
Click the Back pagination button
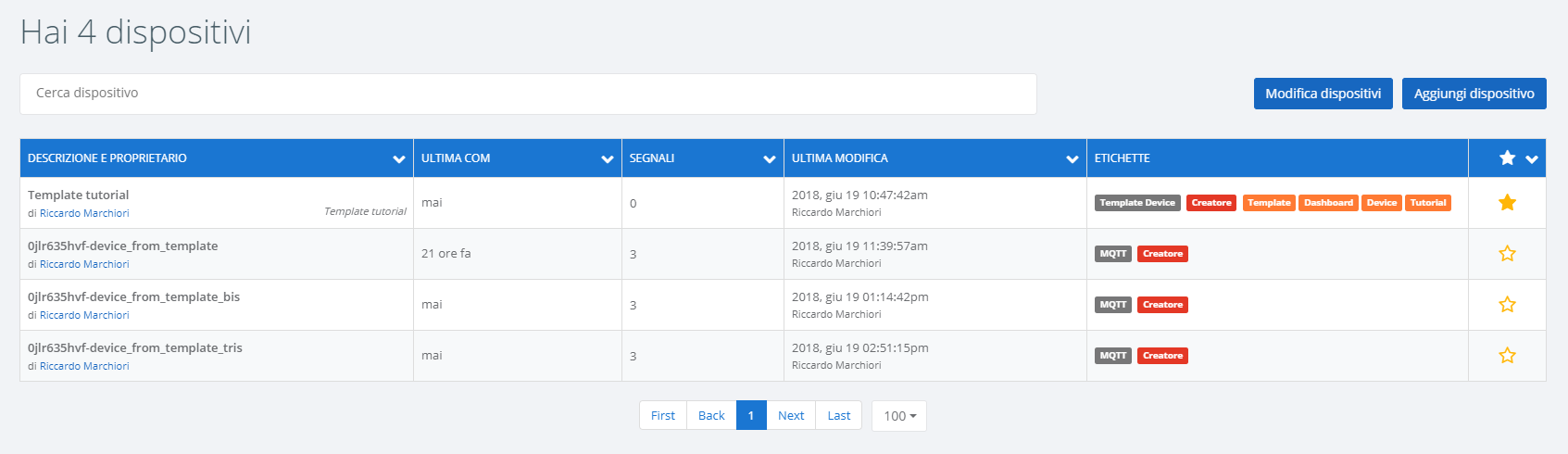[711, 415]
